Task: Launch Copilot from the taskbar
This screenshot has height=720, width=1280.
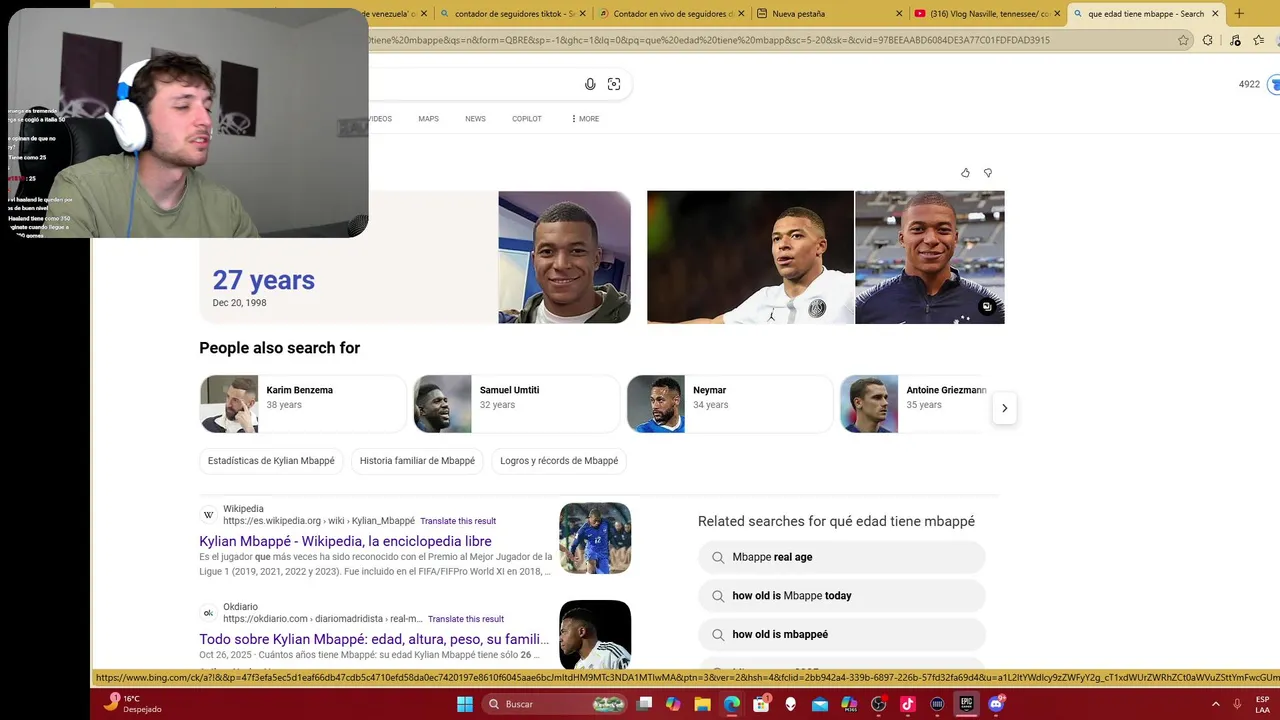Action: point(673,704)
